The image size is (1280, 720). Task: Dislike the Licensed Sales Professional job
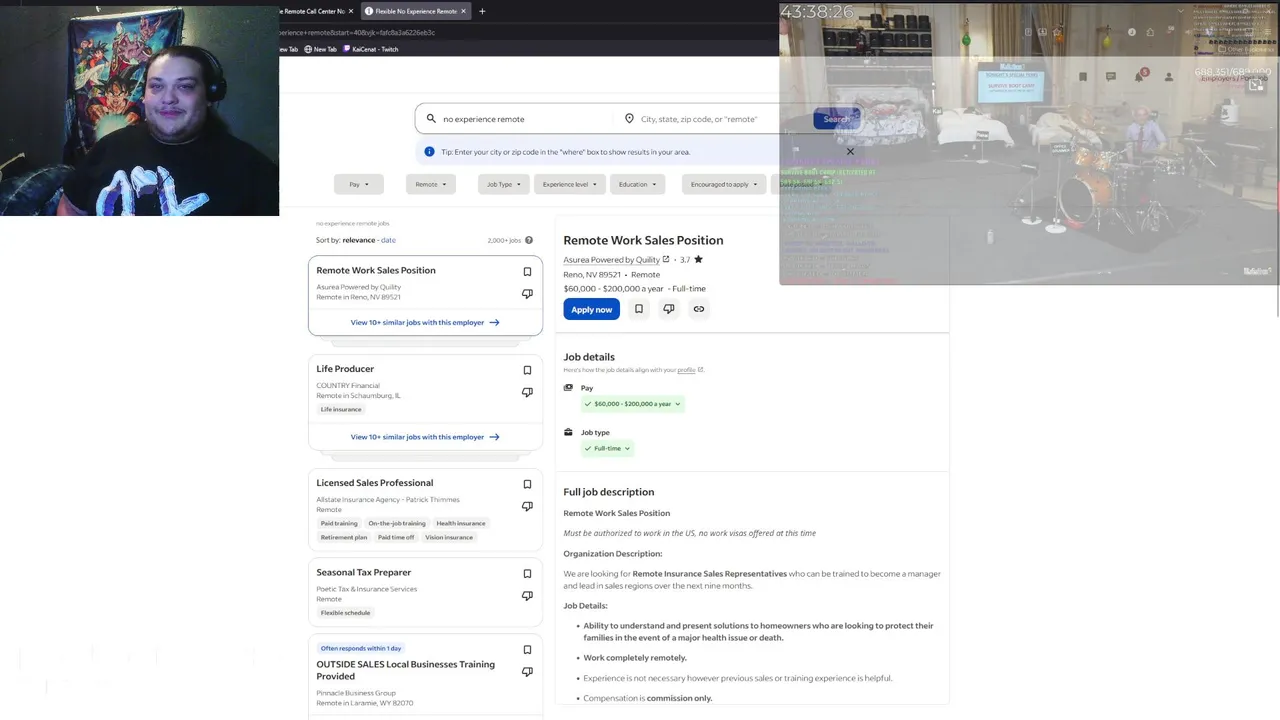point(527,506)
